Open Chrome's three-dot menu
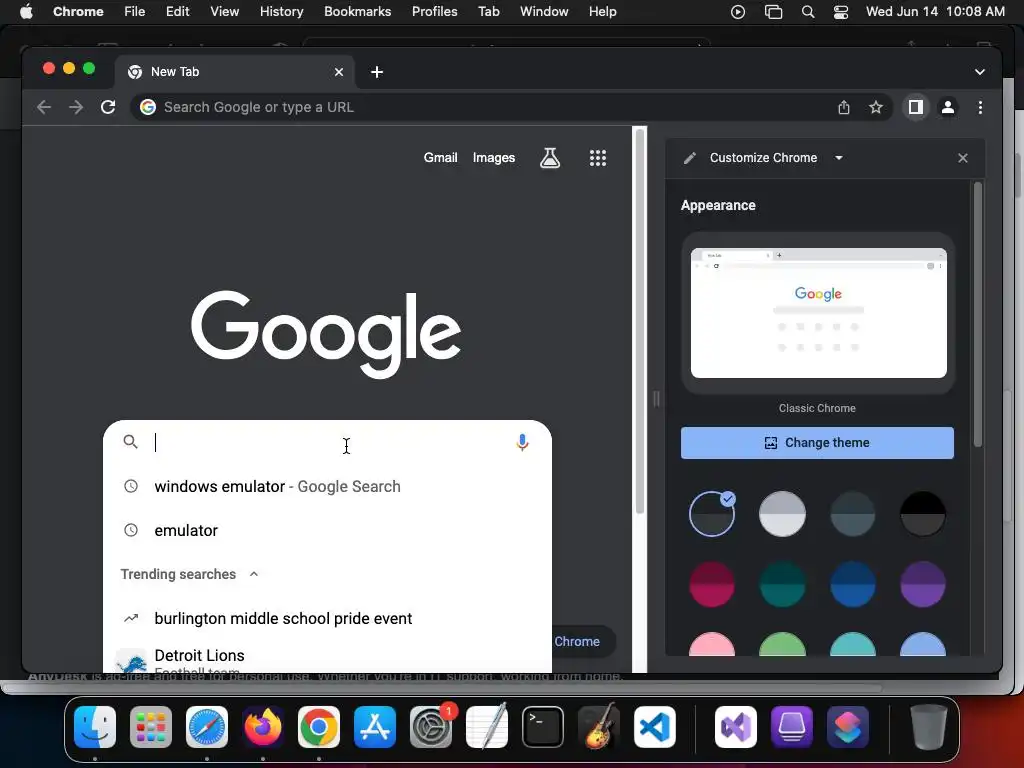 click(x=980, y=107)
